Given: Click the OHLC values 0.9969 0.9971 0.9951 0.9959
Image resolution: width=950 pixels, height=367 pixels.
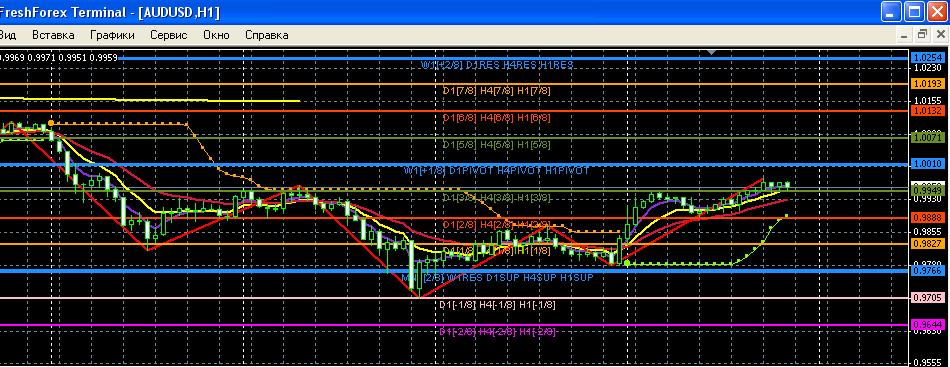Looking at the screenshot, I should point(58,58).
